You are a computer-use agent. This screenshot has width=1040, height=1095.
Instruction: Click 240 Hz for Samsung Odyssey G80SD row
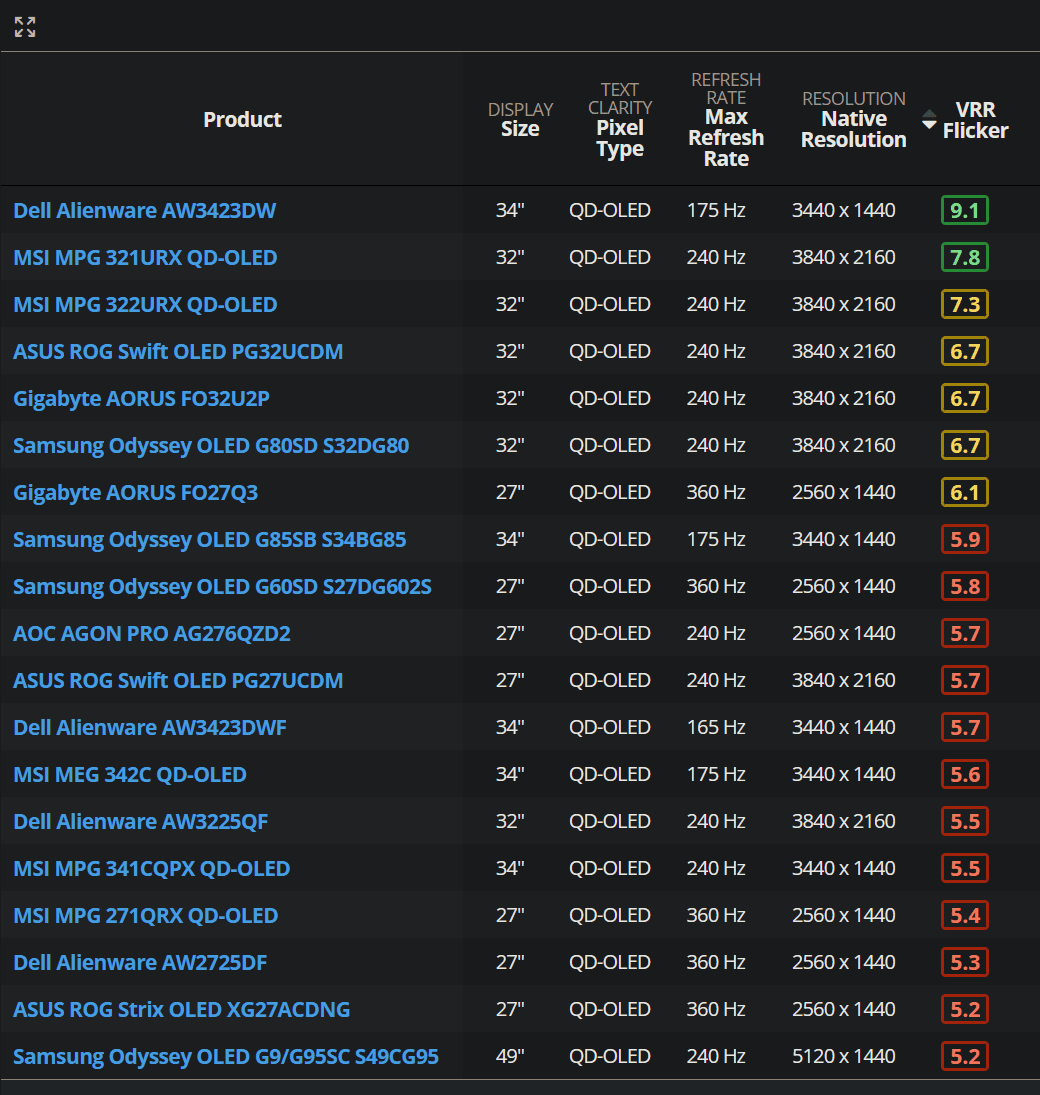point(716,445)
